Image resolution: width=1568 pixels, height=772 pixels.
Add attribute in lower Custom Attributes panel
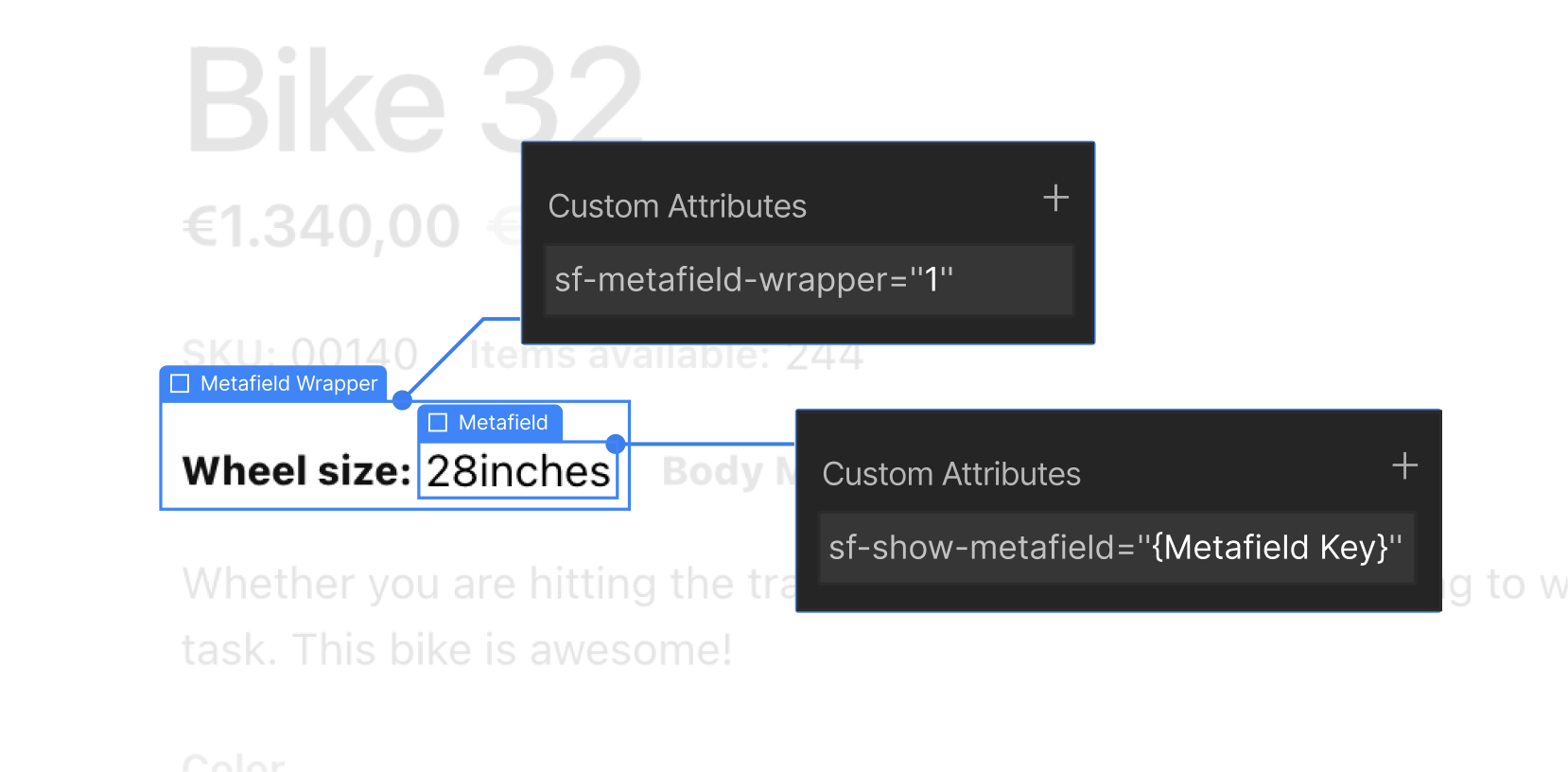click(x=1404, y=465)
